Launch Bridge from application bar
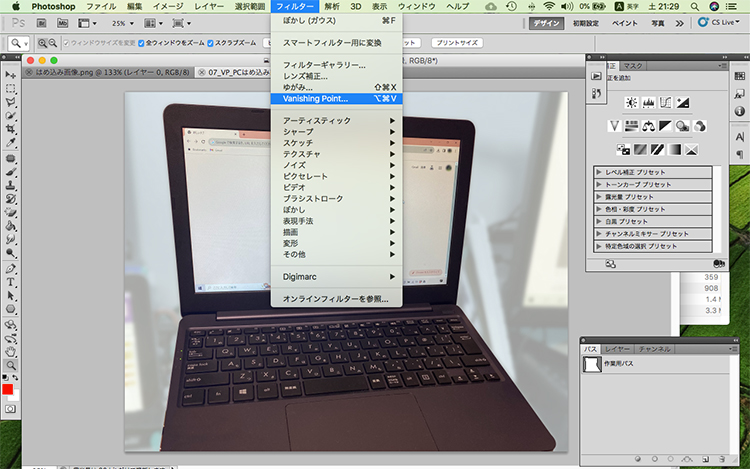Viewport: 750px width, 469px height. point(42,23)
